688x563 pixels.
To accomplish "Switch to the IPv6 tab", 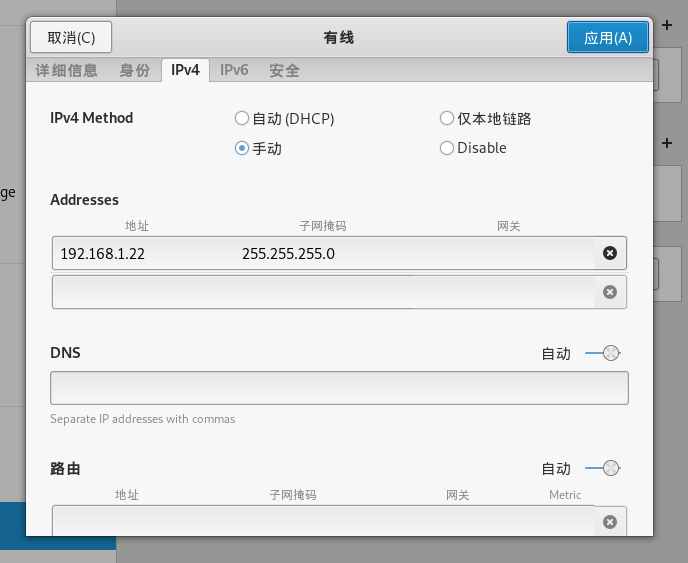I will coord(234,70).
